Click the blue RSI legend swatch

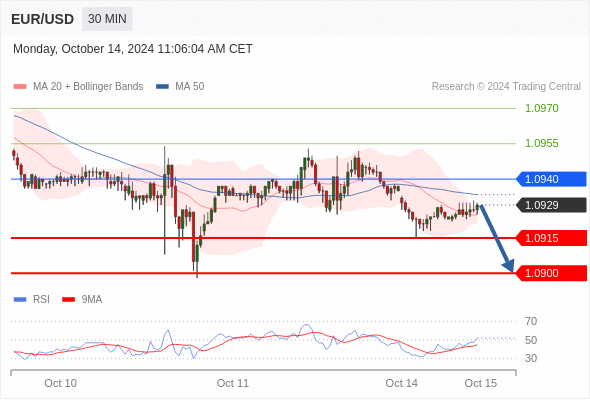(20, 300)
